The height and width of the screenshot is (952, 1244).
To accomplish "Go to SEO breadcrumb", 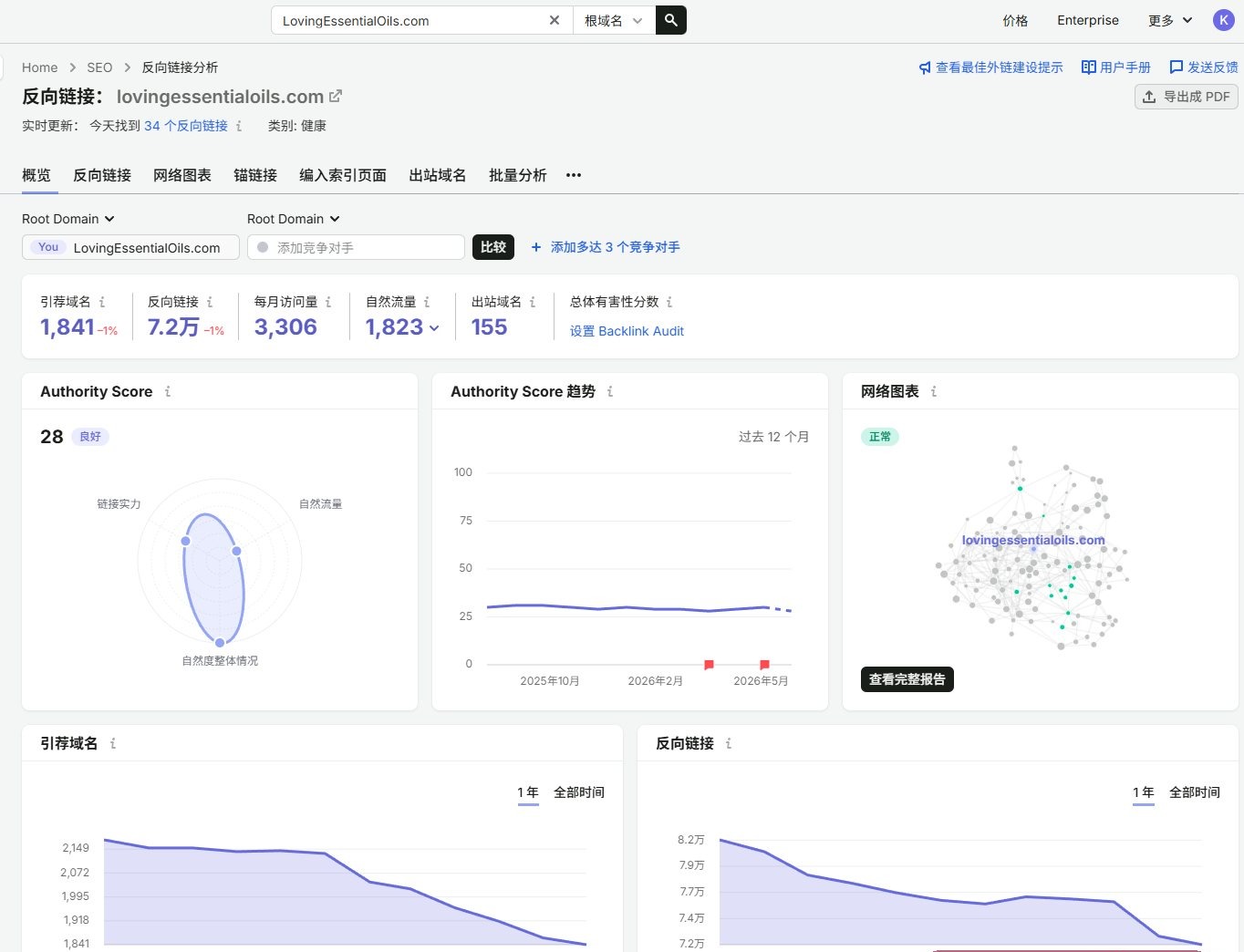I will [99, 67].
